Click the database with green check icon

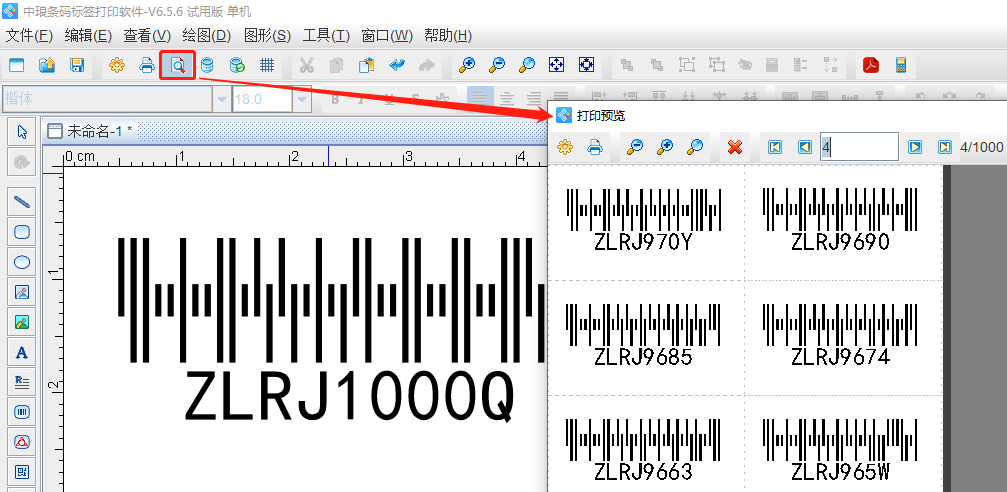point(238,65)
